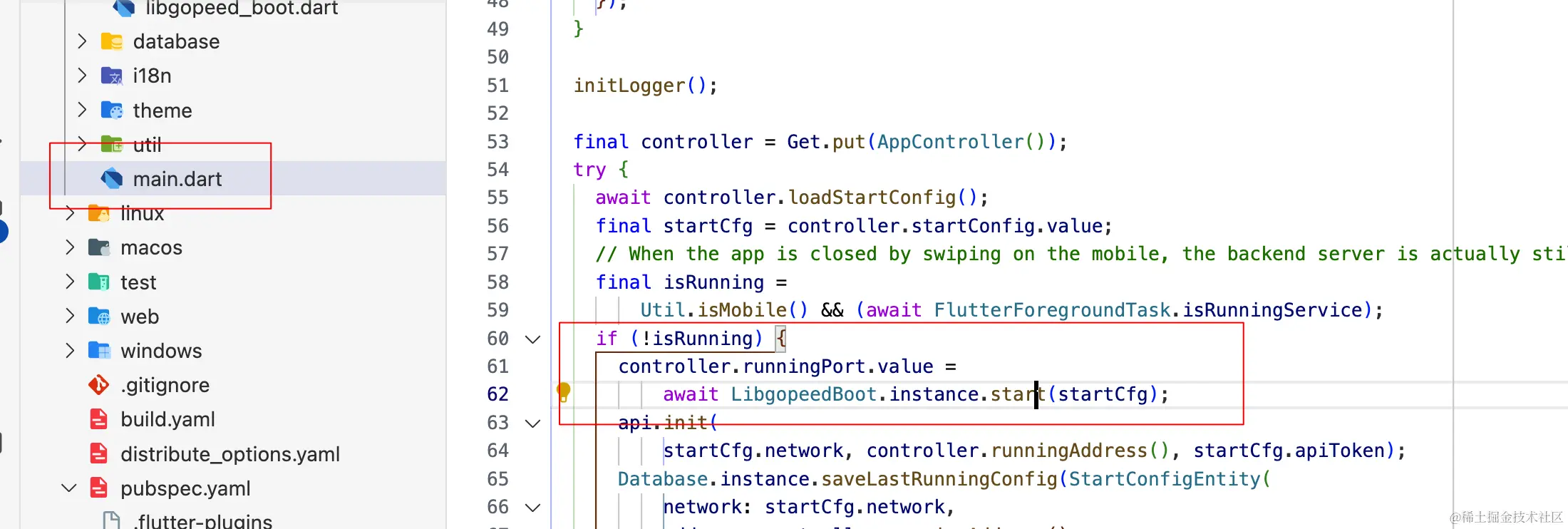Click the test folder icon
Screen dimensions: 1568x529
tap(99, 282)
